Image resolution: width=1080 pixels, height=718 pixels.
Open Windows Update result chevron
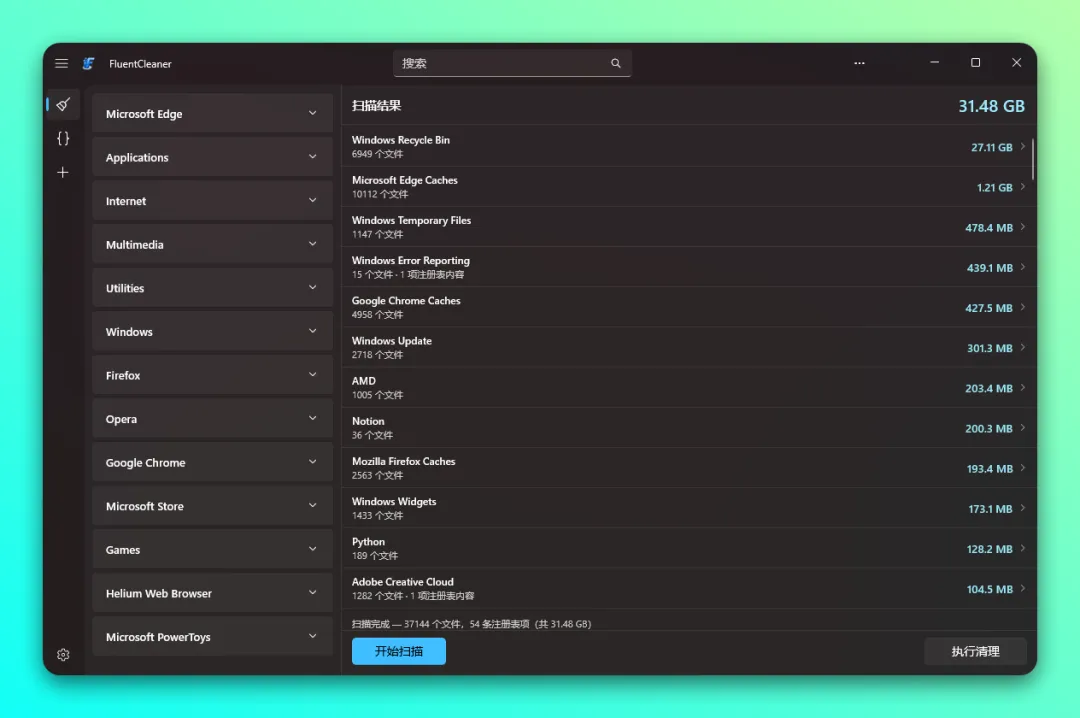(1023, 347)
